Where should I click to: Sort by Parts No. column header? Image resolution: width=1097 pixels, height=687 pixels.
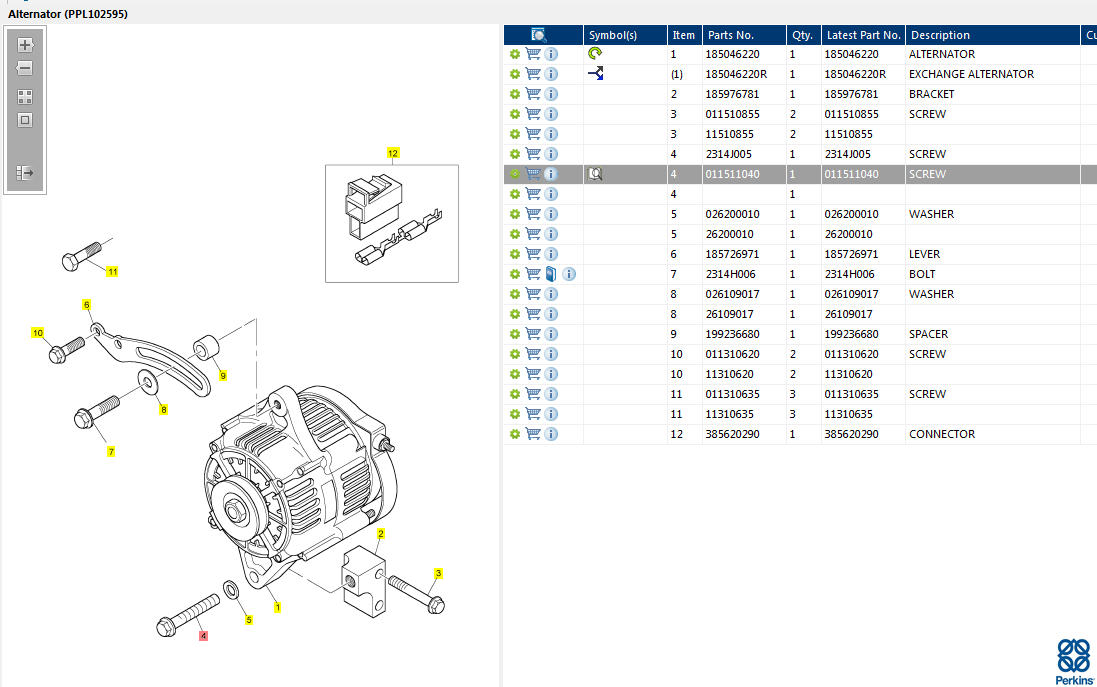(744, 35)
